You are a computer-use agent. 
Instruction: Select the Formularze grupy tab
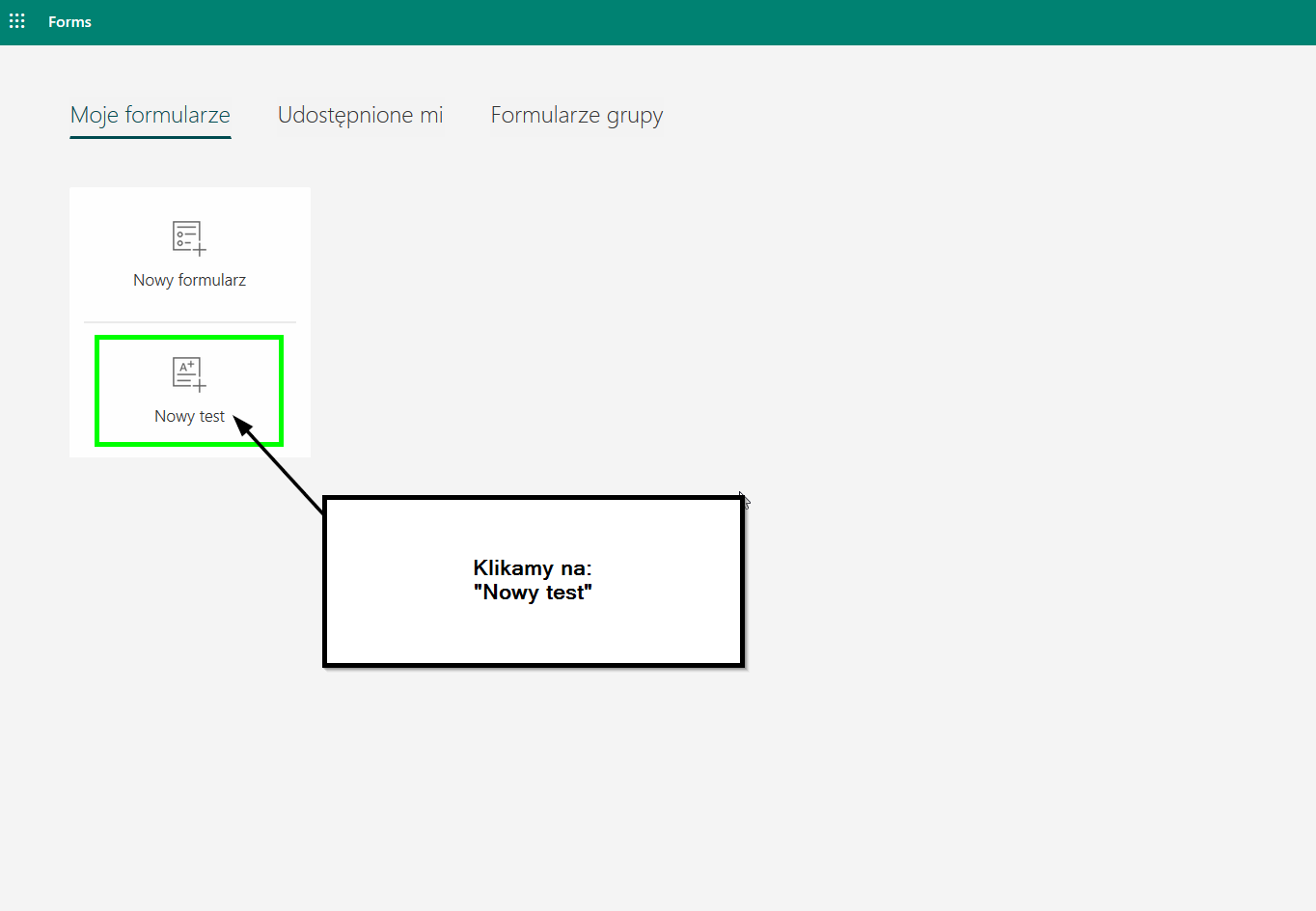(x=577, y=116)
